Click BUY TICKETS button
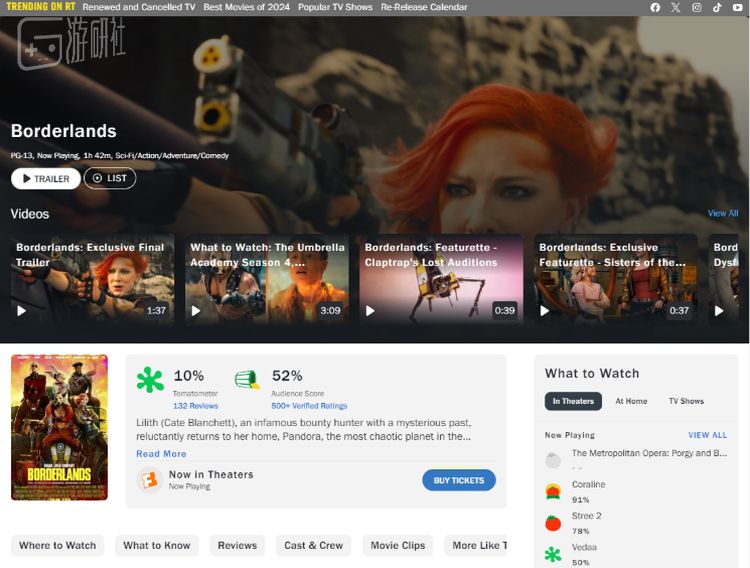The height and width of the screenshot is (568, 750). pos(459,480)
